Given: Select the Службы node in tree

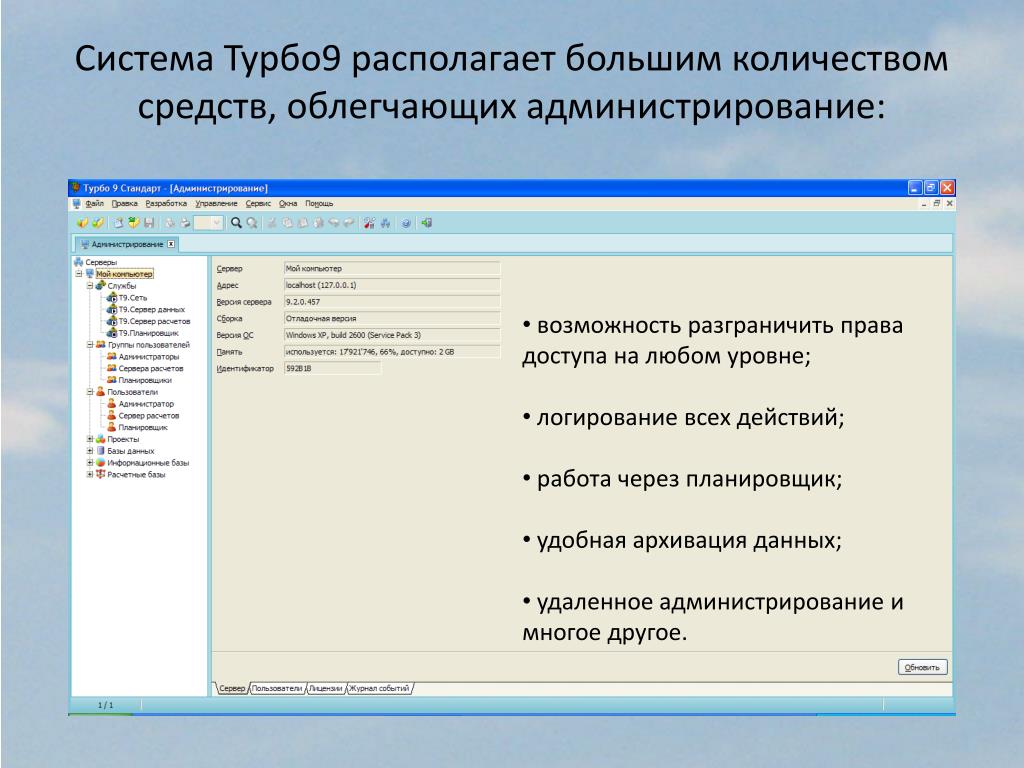Looking at the screenshot, I should [x=121, y=285].
